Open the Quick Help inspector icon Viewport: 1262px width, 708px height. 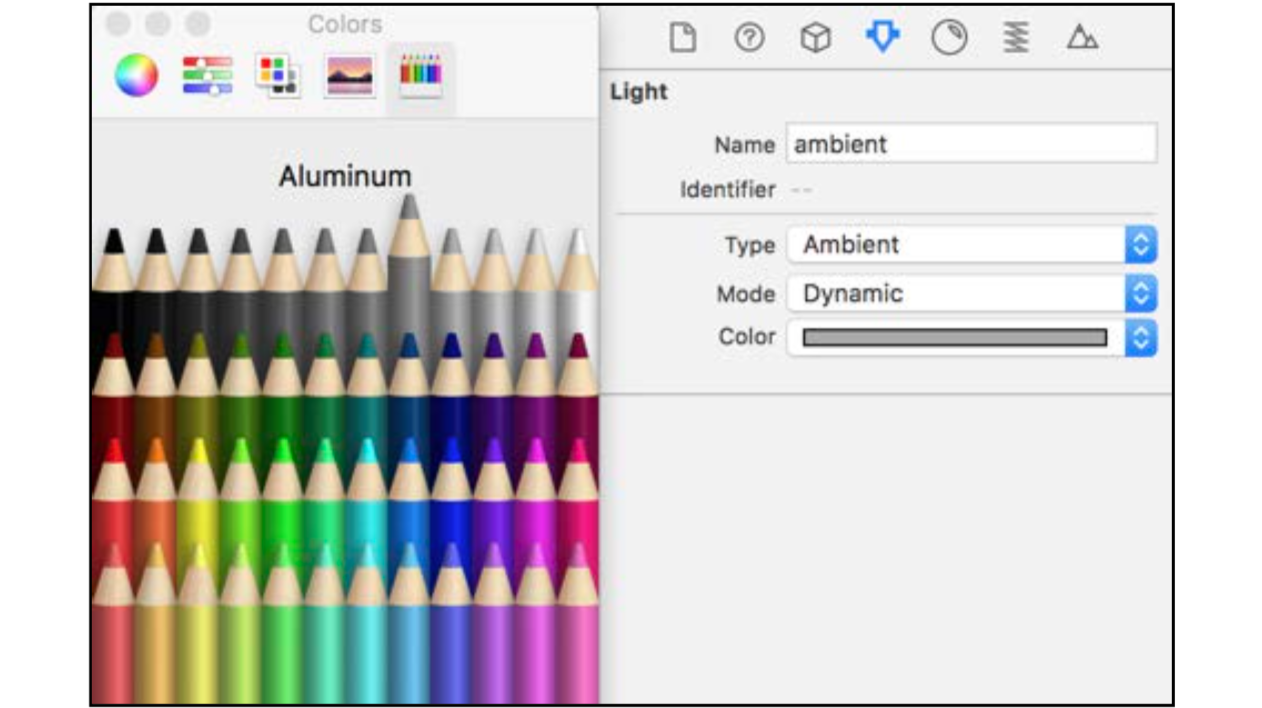click(749, 38)
